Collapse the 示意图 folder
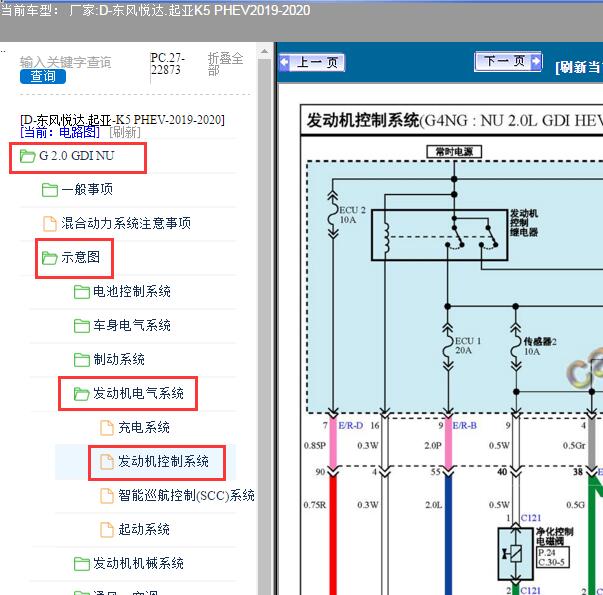This screenshot has height=595, width=603. tap(80, 257)
